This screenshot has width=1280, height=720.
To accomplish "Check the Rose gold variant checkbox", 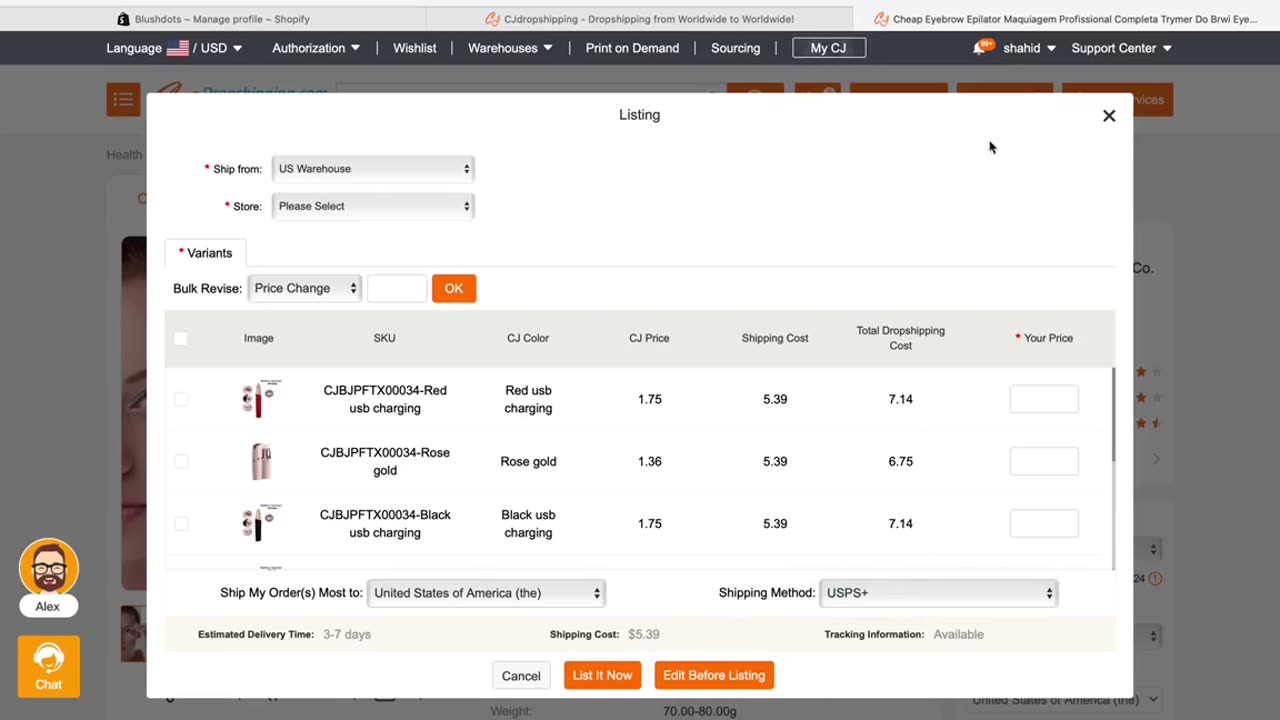I will (181, 461).
